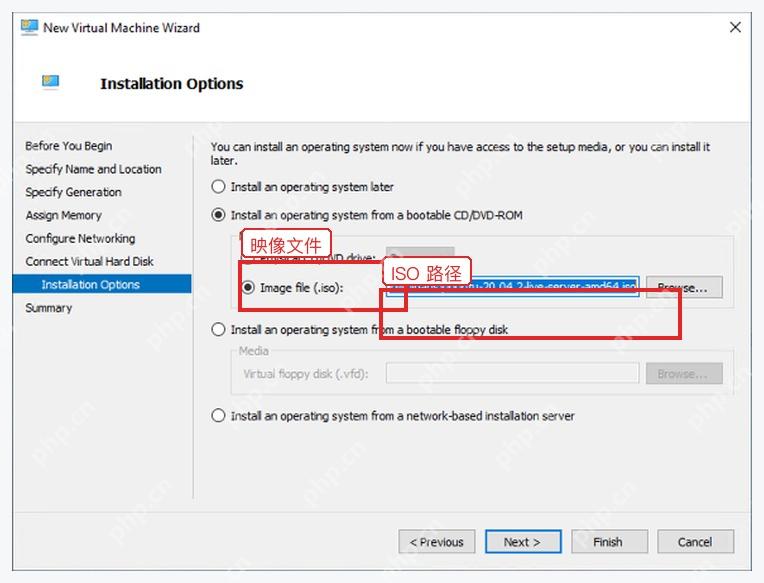Open the Summary step
Image resolution: width=764 pixels, height=583 pixels.
pos(49,308)
